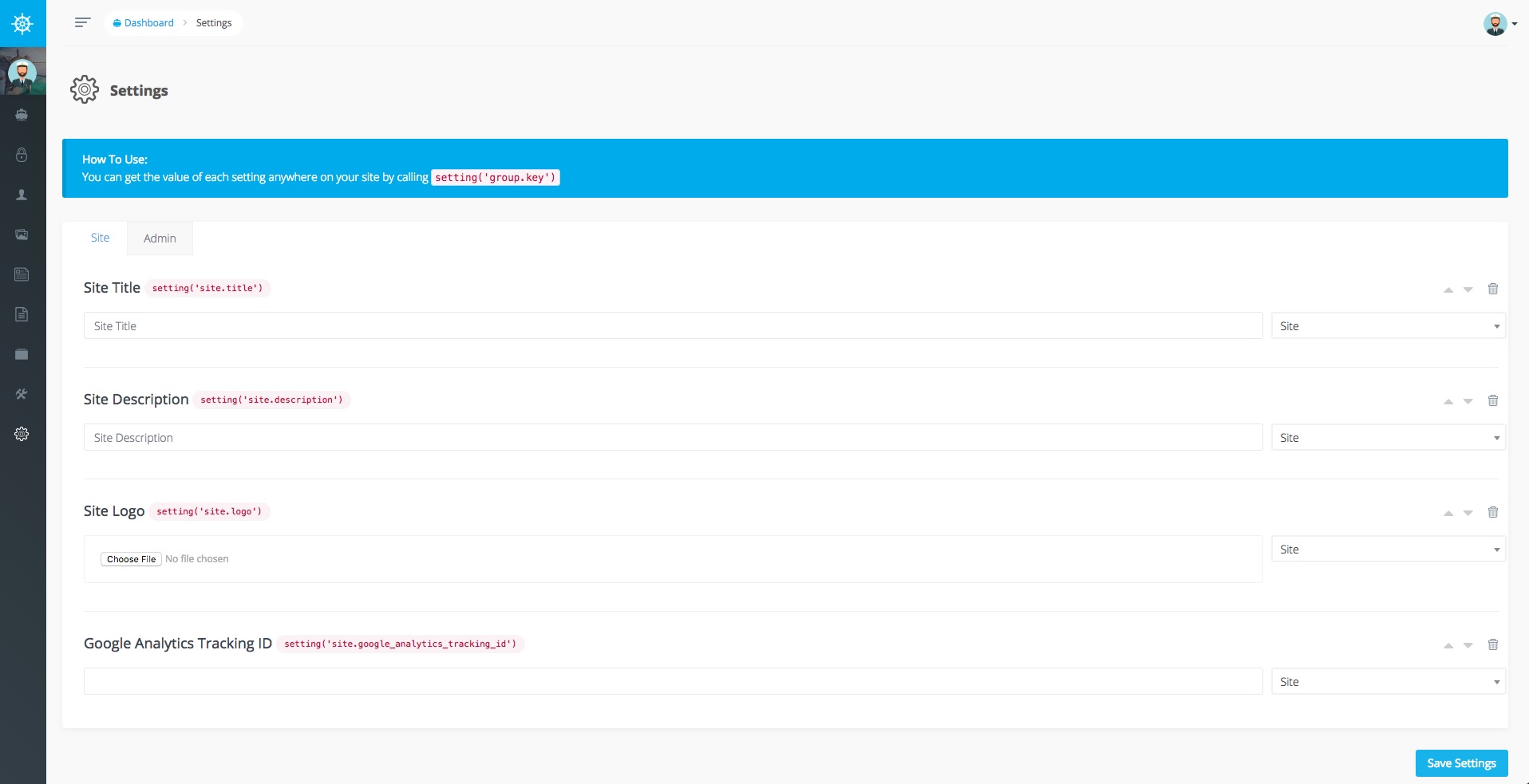The width and height of the screenshot is (1529, 784).
Task: Open Dashboard boat icon in sidebar
Action: (22, 115)
